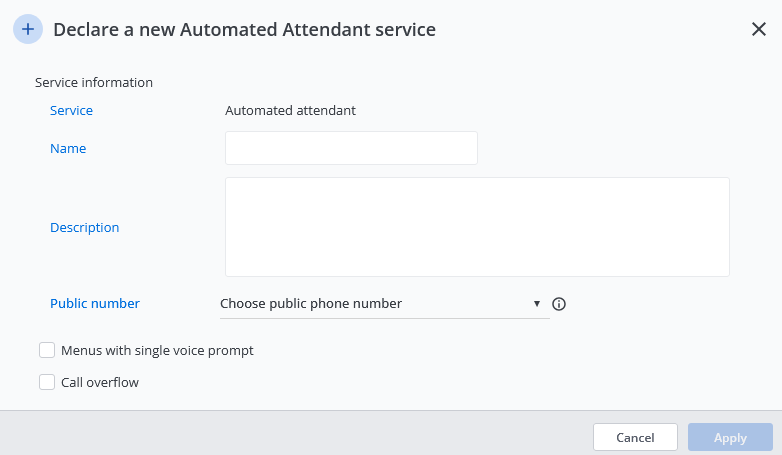Click the "Service information" section heading
This screenshot has width=782, height=455.
point(94,82)
